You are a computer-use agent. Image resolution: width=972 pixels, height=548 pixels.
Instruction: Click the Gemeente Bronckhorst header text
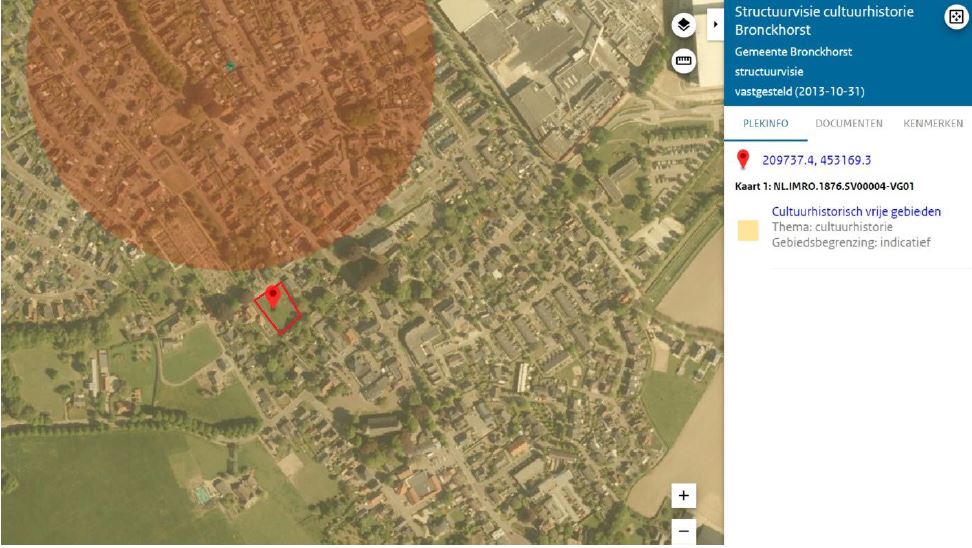[x=793, y=51]
